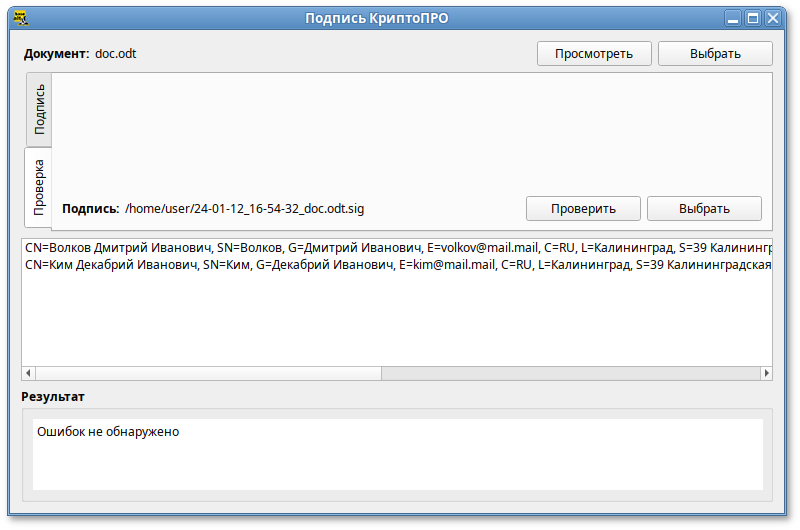Switch to the Подпись vertical tab
The height and width of the screenshot is (530, 800).
click(x=39, y=109)
